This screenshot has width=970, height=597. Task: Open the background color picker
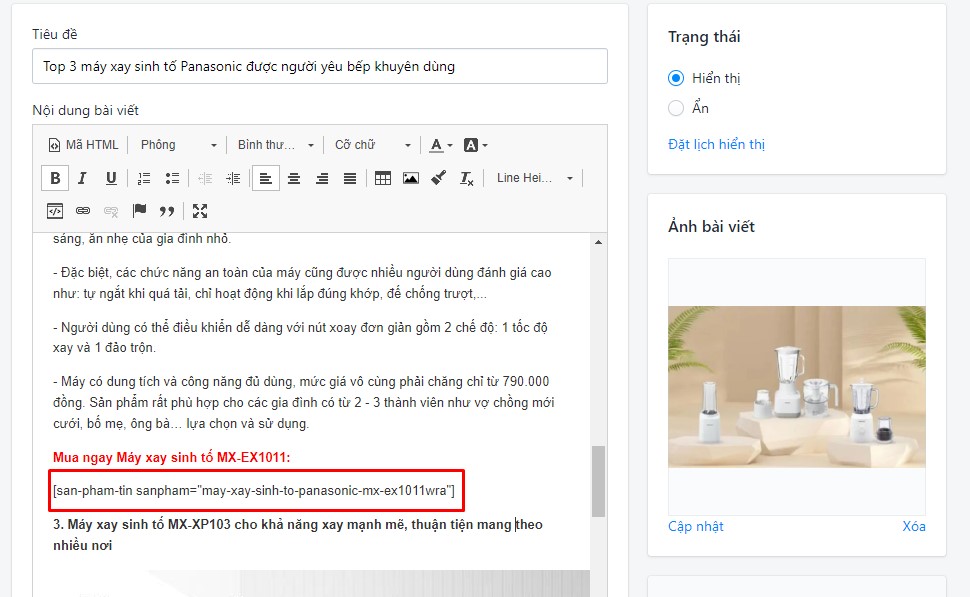[x=476, y=145]
